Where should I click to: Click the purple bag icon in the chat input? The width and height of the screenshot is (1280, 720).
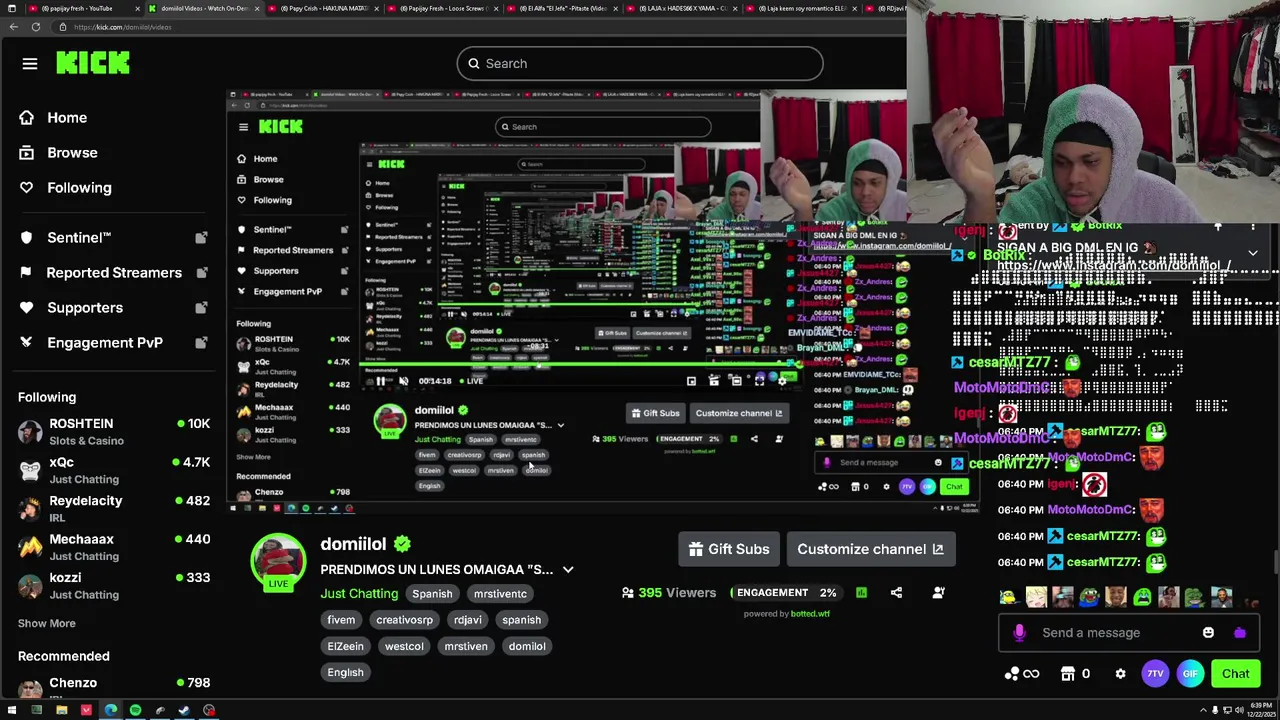click(1240, 632)
